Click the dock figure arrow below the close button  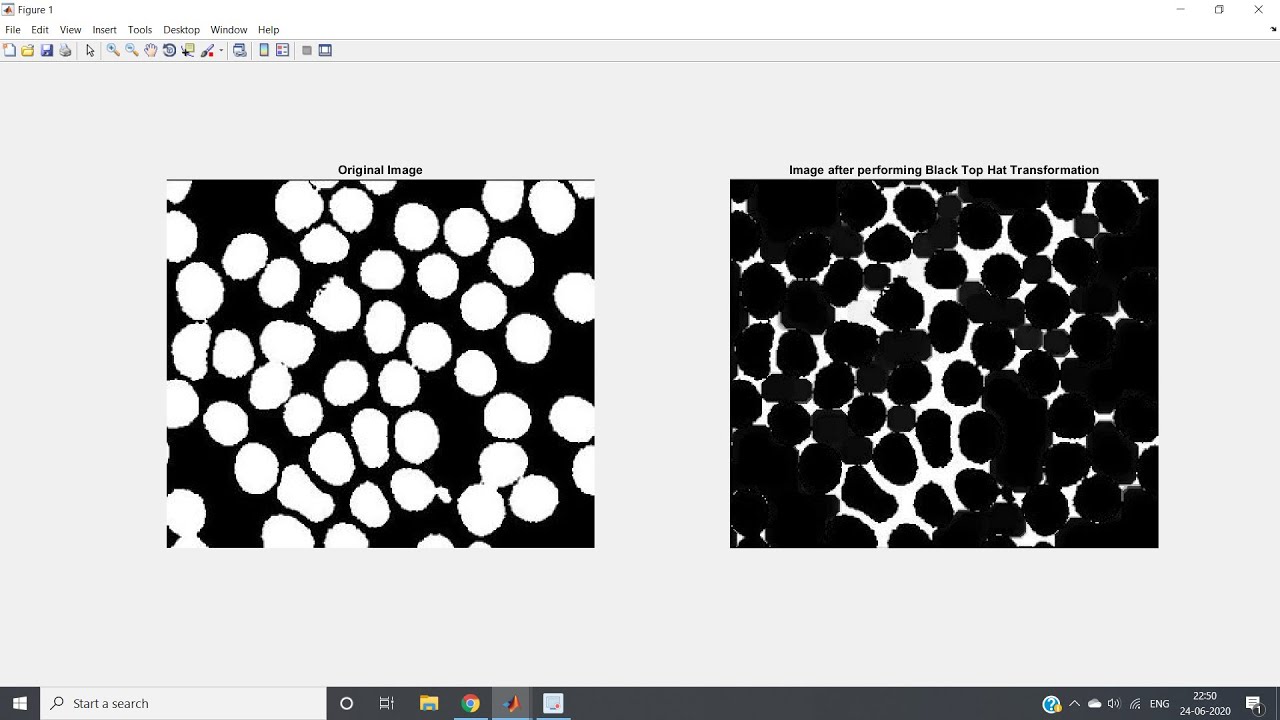(1273, 30)
